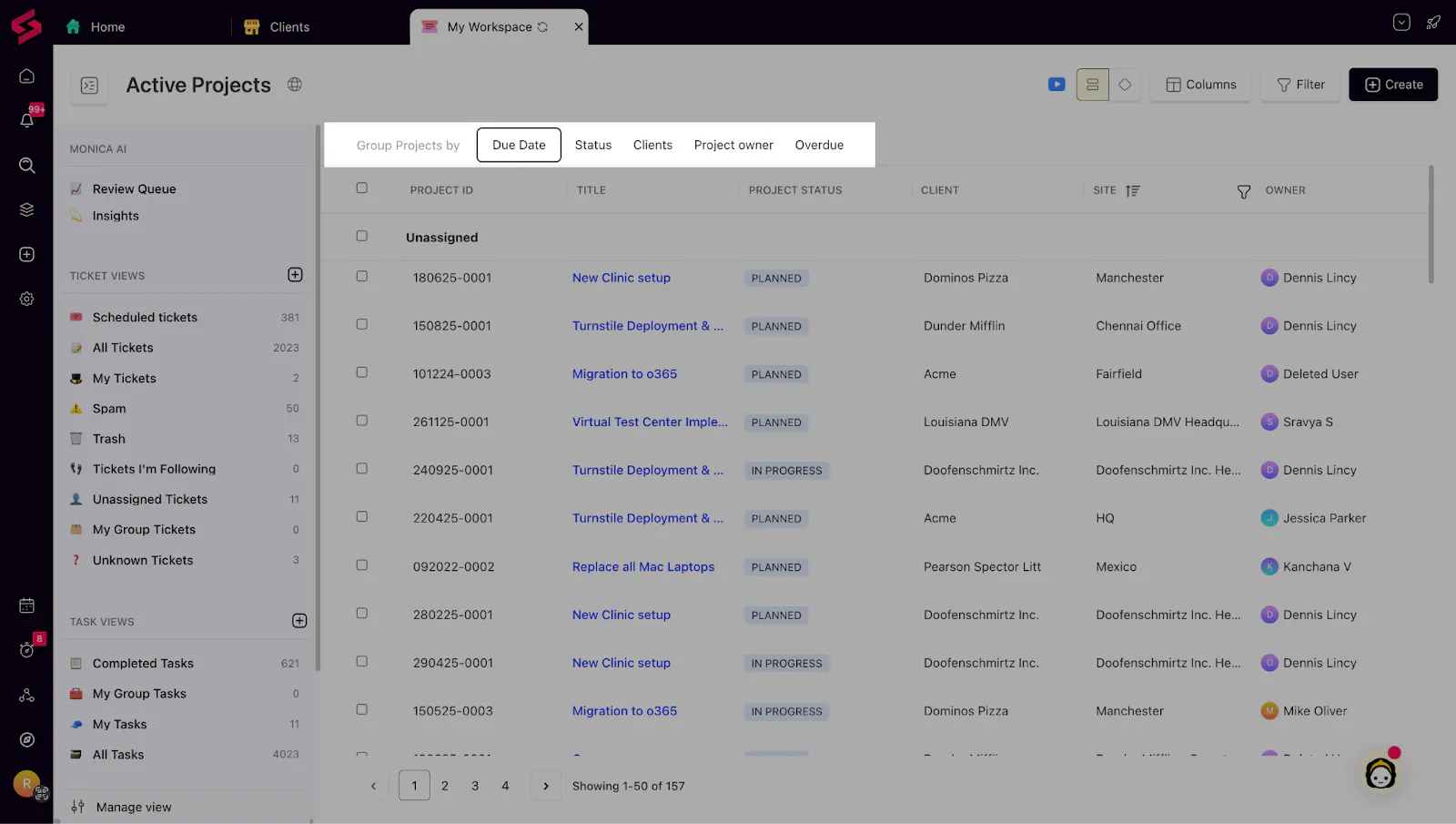1456x824 pixels.
Task: Open the Filter options
Action: point(1300,85)
